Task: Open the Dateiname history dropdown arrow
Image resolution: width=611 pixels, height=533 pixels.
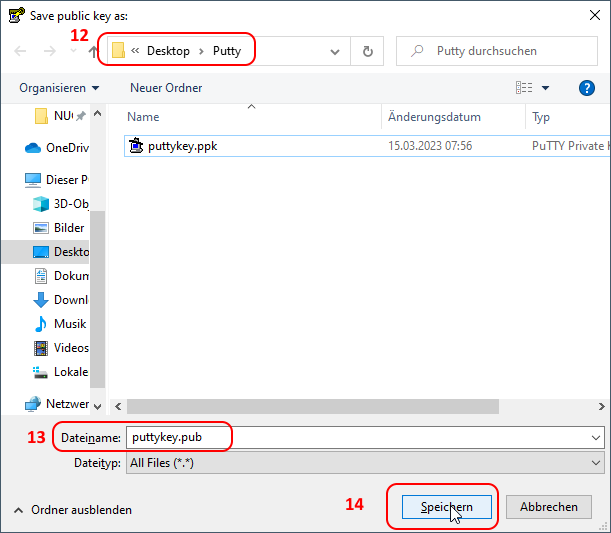Action: [596, 438]
